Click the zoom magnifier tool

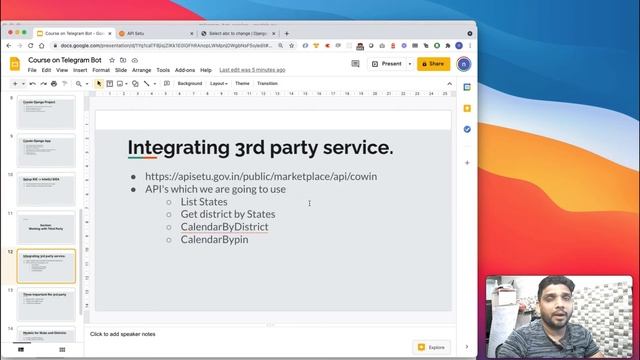[79, 84]
